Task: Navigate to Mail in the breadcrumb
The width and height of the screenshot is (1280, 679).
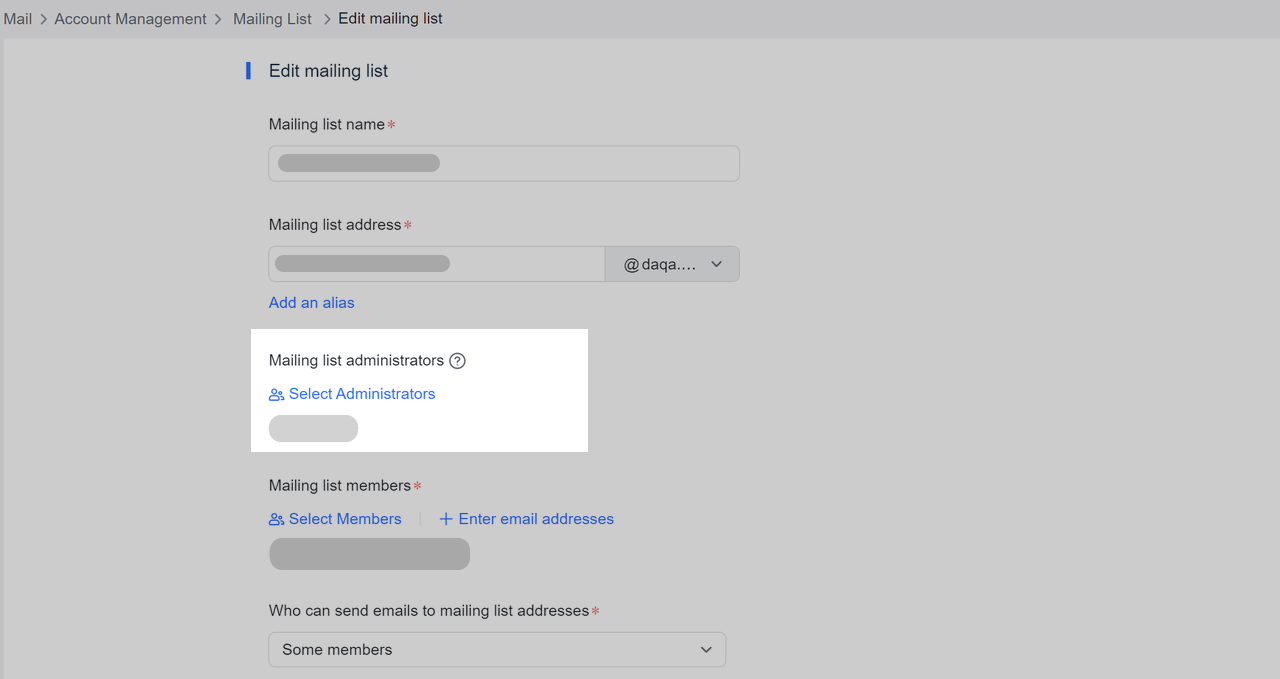Action: click(x=17, y=18)
